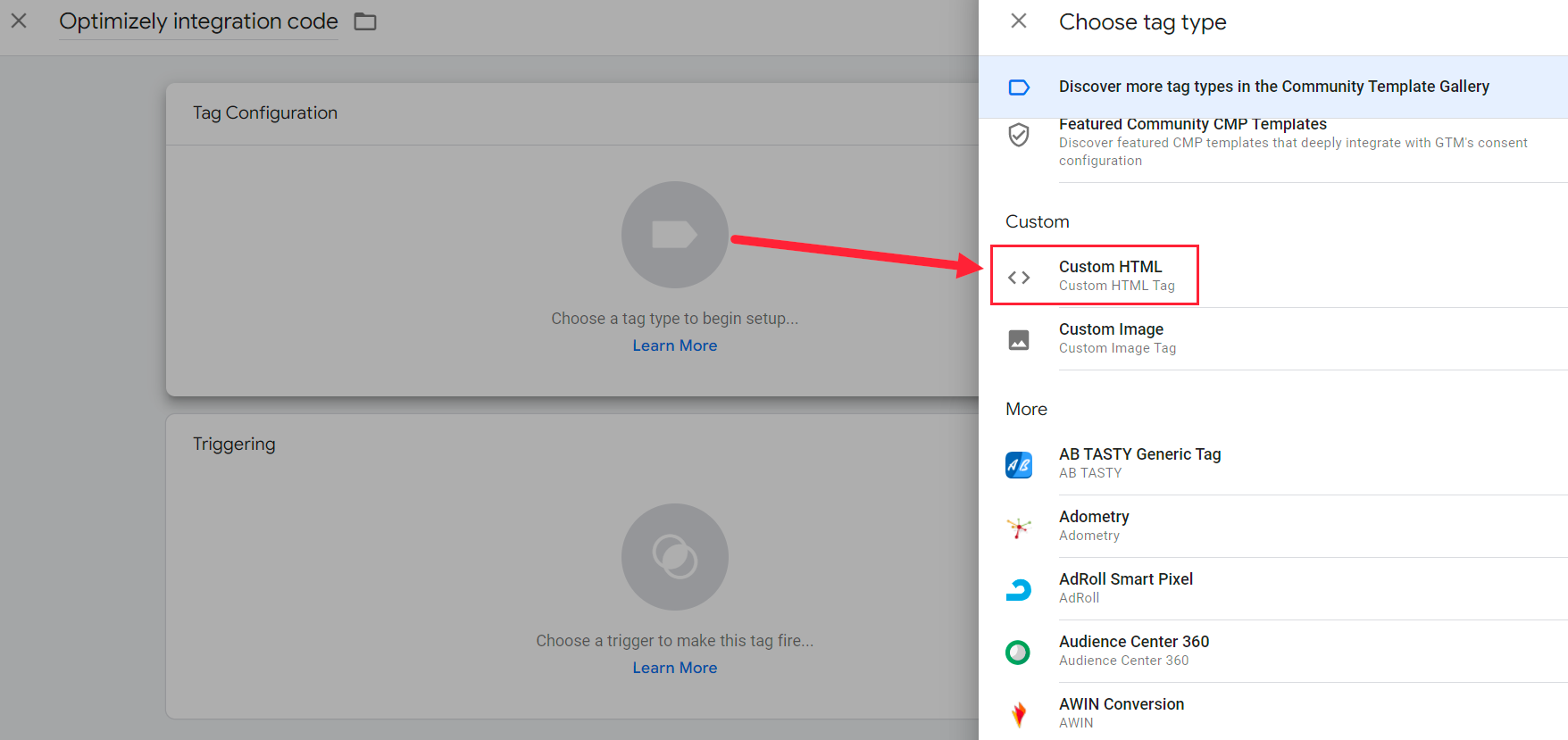Screen dimensions: 1568x740
Task: Click the Adometry logo icon
Action: [x=1019, y=527]
